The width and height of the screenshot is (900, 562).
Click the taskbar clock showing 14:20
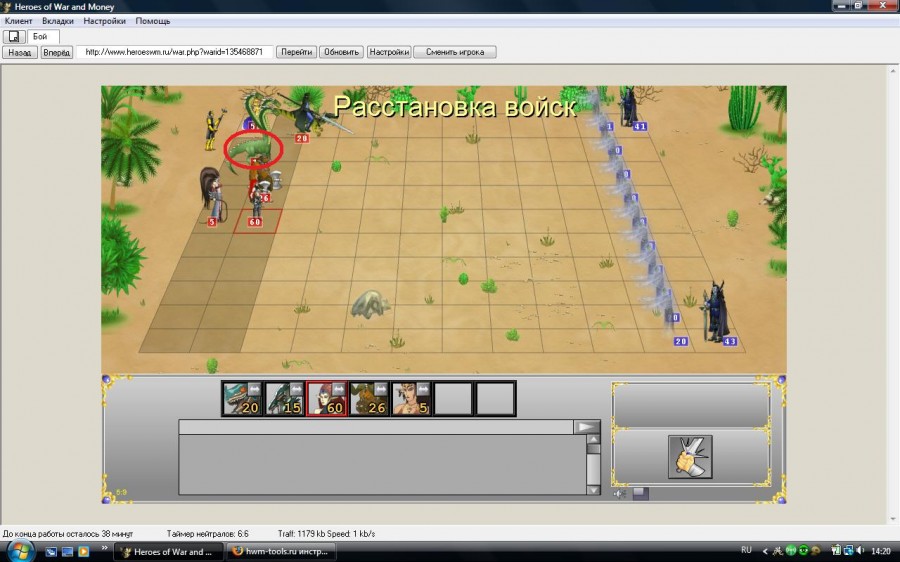click(x=881, y=552)
